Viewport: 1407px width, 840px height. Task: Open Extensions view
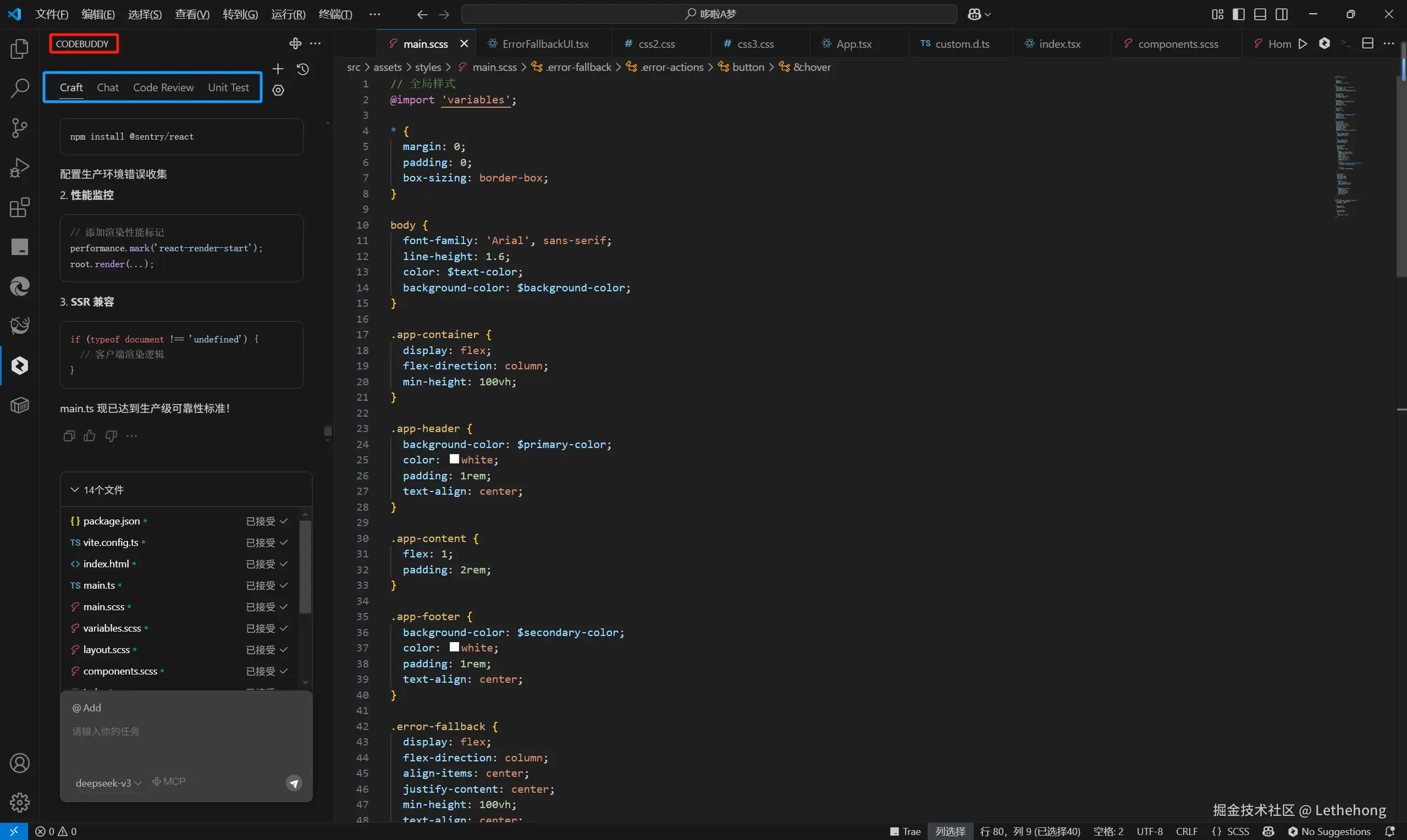tap(20, 207)
